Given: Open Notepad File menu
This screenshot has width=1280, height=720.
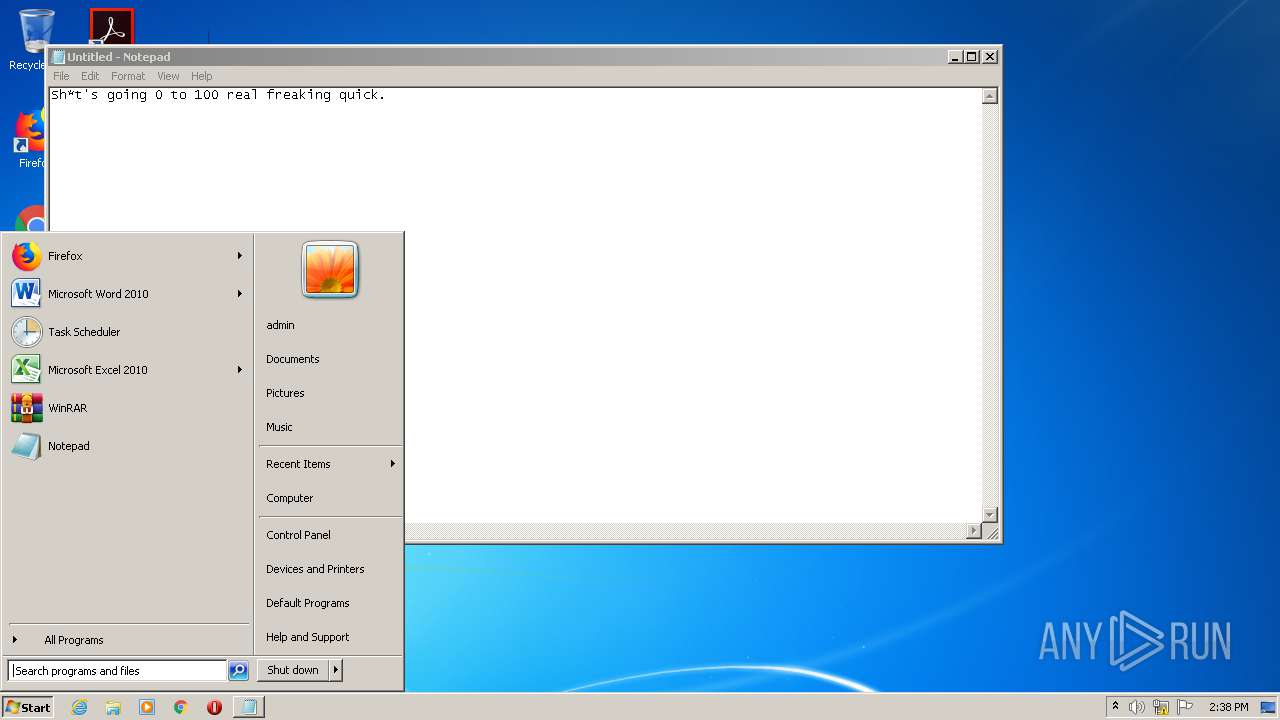Looking at the screenshot, I should [61, 76].
